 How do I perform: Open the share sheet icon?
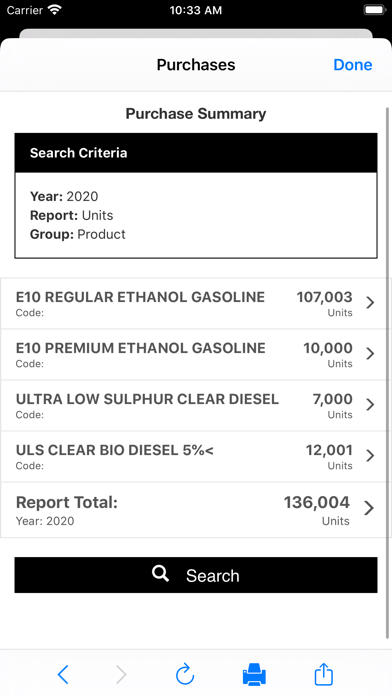pyautogui.click(x=324, y=674)
